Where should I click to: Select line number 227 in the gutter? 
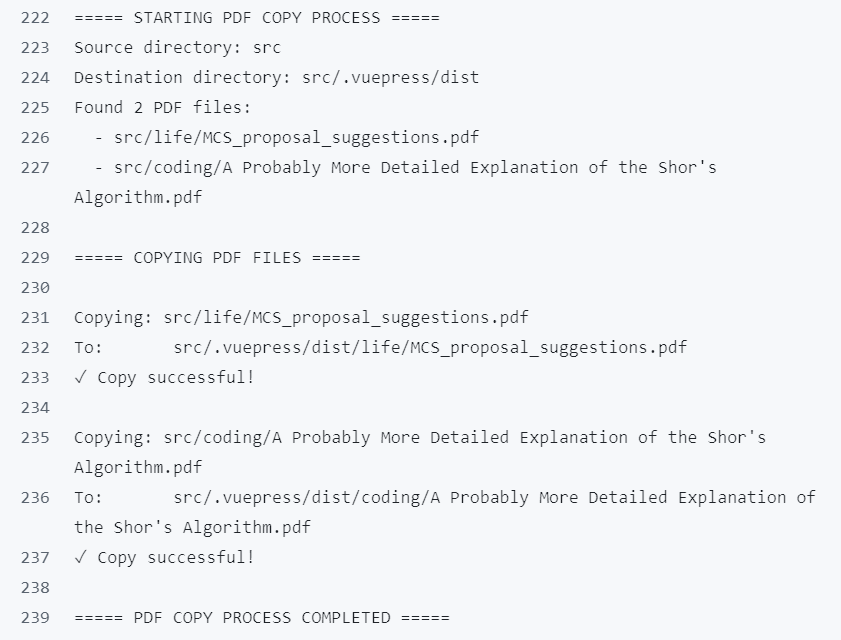tap(35, 168)
